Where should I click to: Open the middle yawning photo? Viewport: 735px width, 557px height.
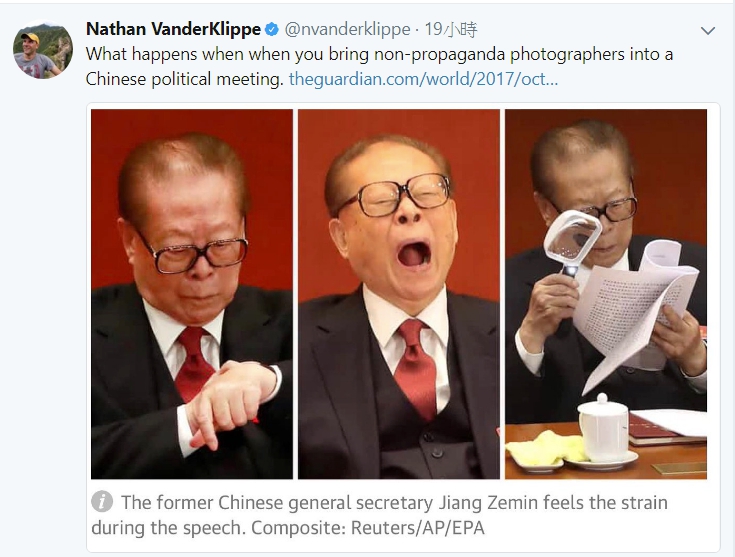tap(399, 294)
